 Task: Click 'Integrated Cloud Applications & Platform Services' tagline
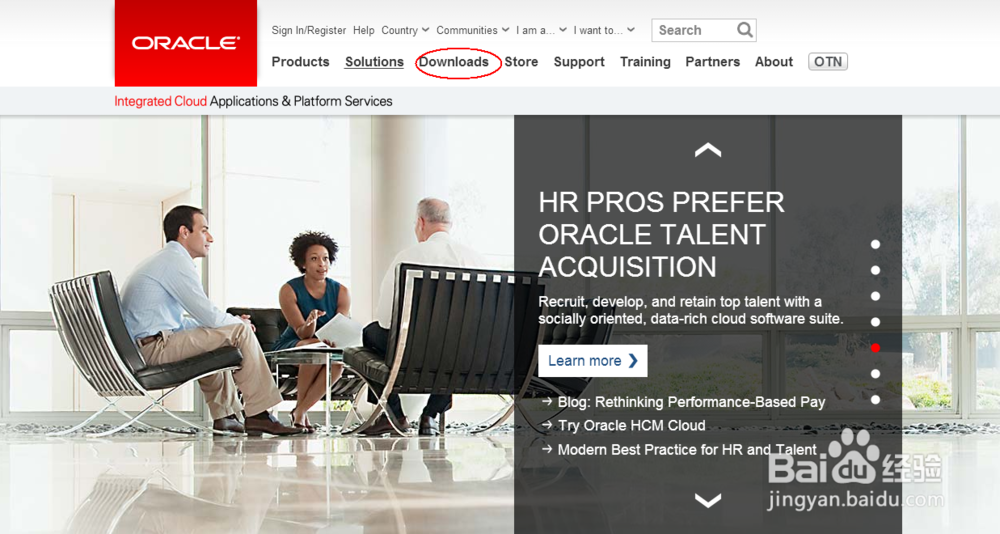click(x=253, y=101)
